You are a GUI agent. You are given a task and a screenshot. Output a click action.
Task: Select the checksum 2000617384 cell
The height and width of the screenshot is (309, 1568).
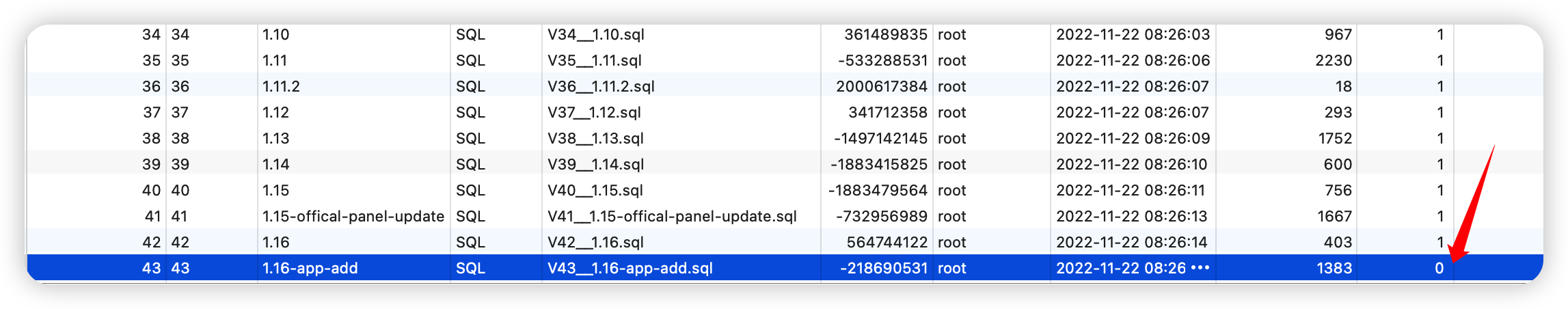tap(881, 86)
